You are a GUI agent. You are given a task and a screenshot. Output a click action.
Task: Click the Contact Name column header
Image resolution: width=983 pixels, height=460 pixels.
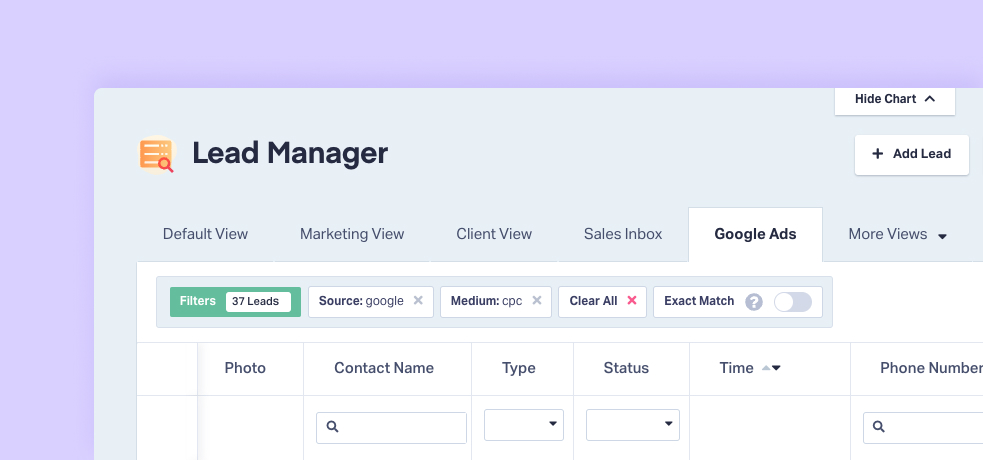(x=384, y=368)
